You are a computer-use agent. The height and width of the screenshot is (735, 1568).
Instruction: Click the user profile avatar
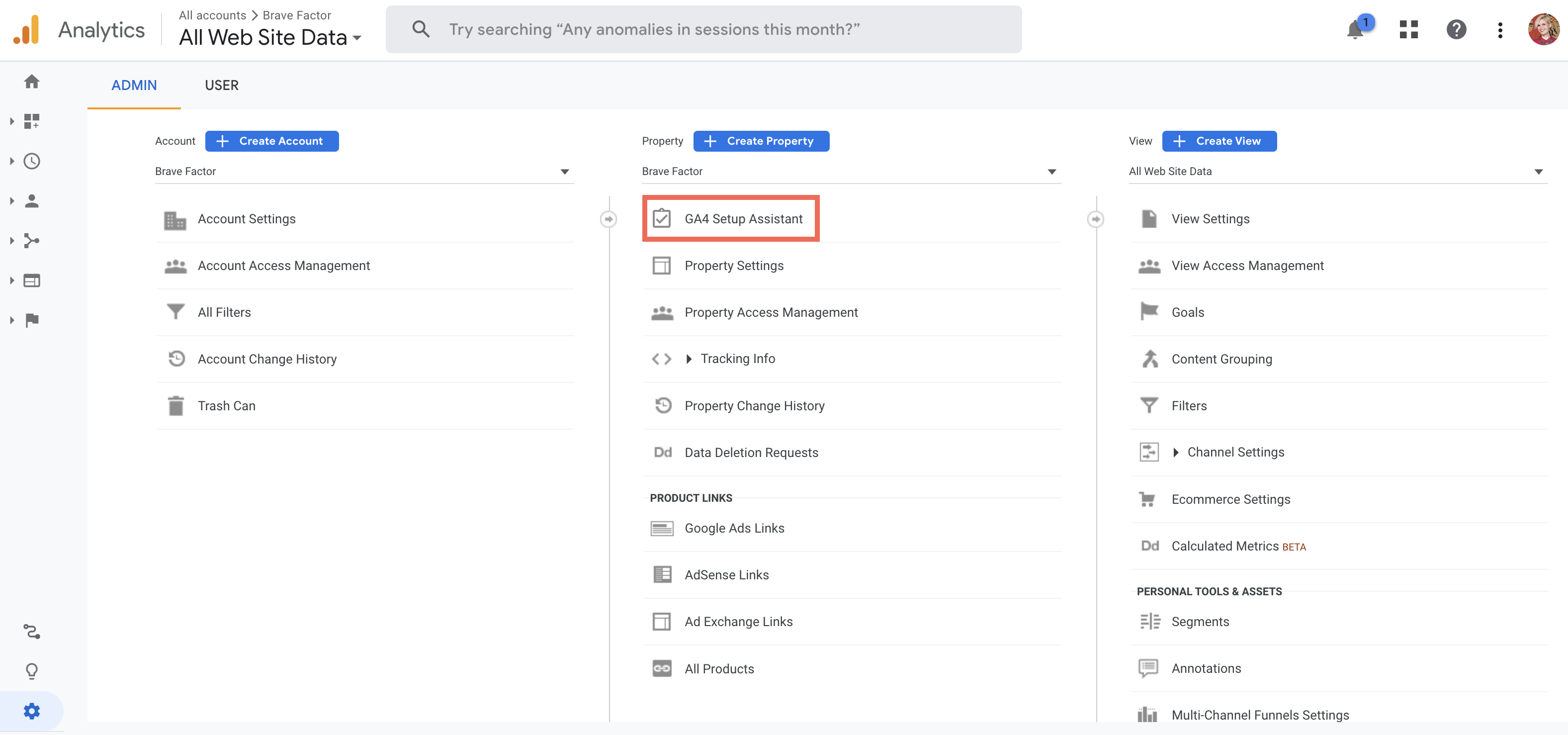[x=1544, y=29]
